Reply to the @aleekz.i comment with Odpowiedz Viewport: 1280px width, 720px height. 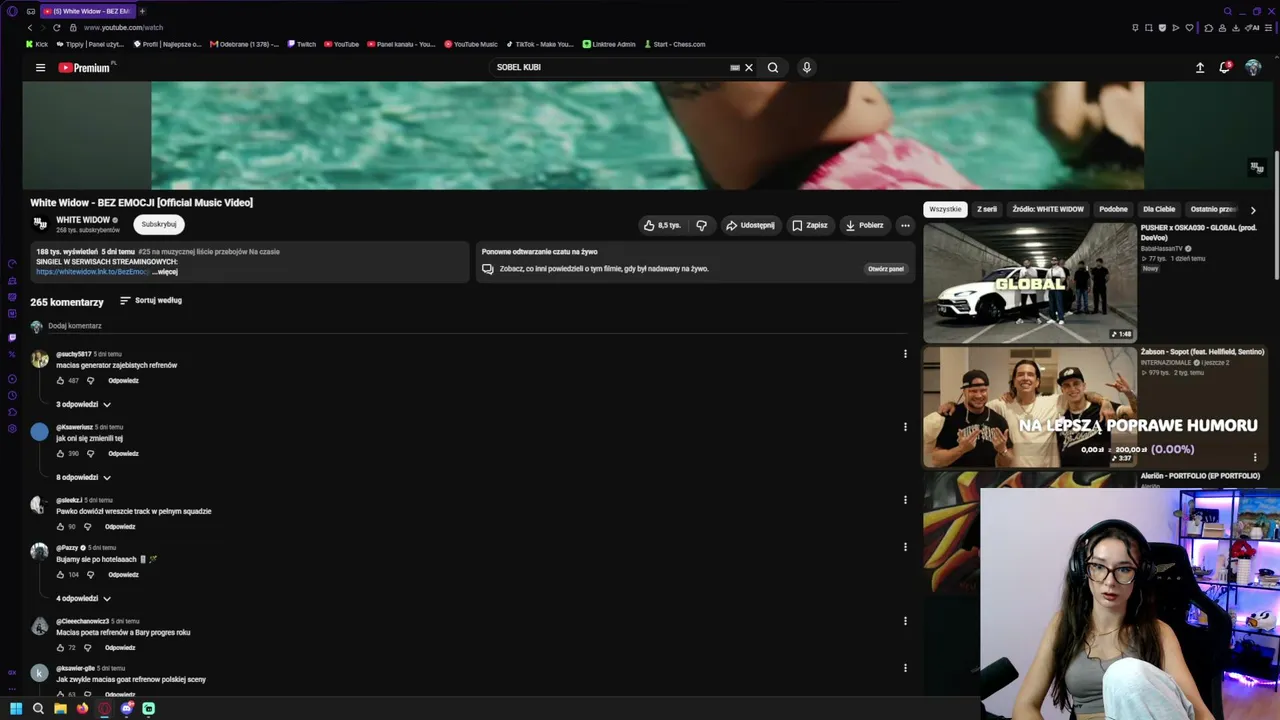point(120,527)
